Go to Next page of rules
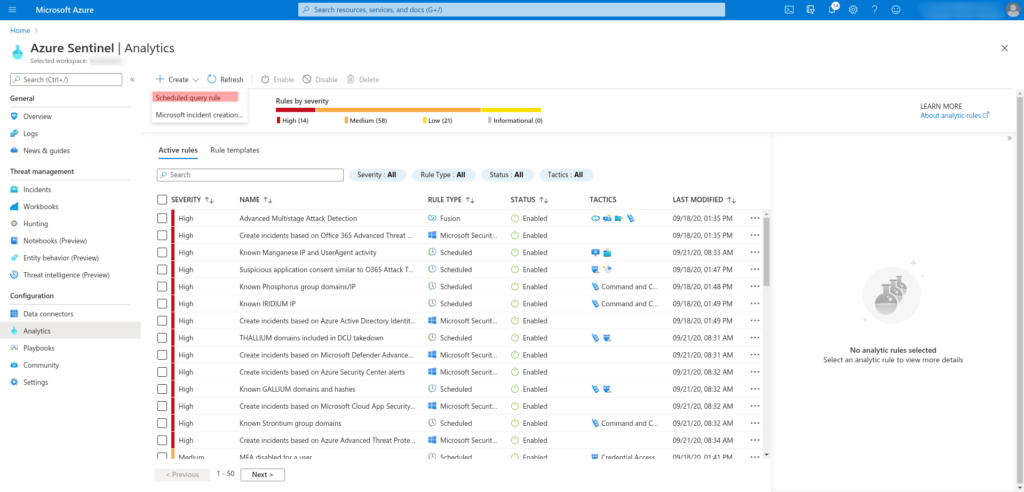The height and width of the screenshot is (492, 1024). tap(263, 474)
